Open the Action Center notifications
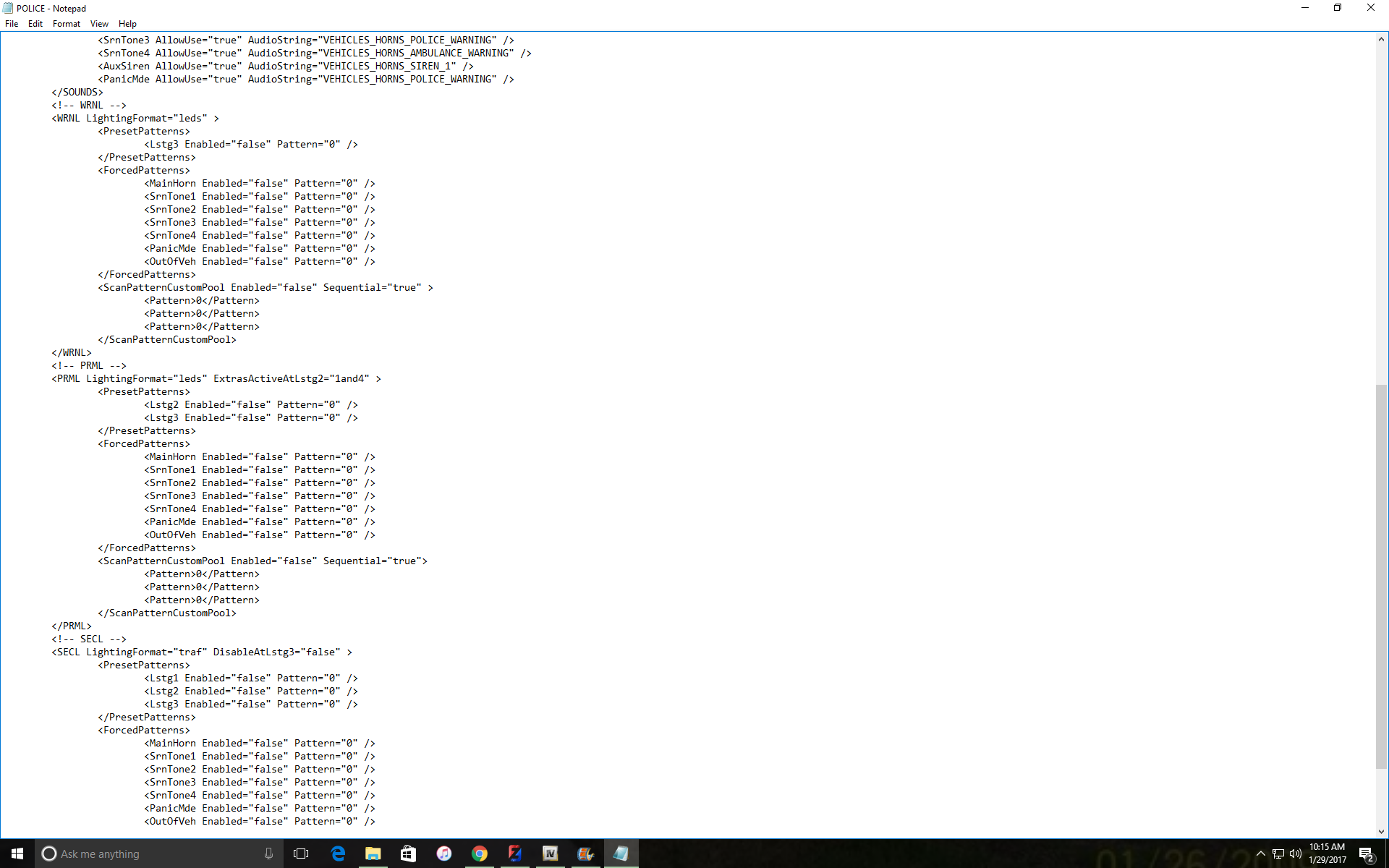 click(x=1367, y=854)
